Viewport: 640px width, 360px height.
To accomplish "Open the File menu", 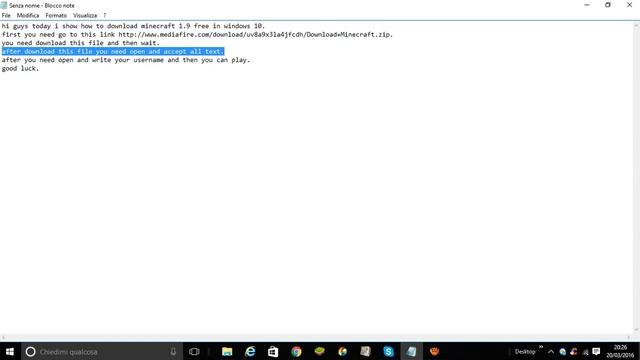I will 6,15.
